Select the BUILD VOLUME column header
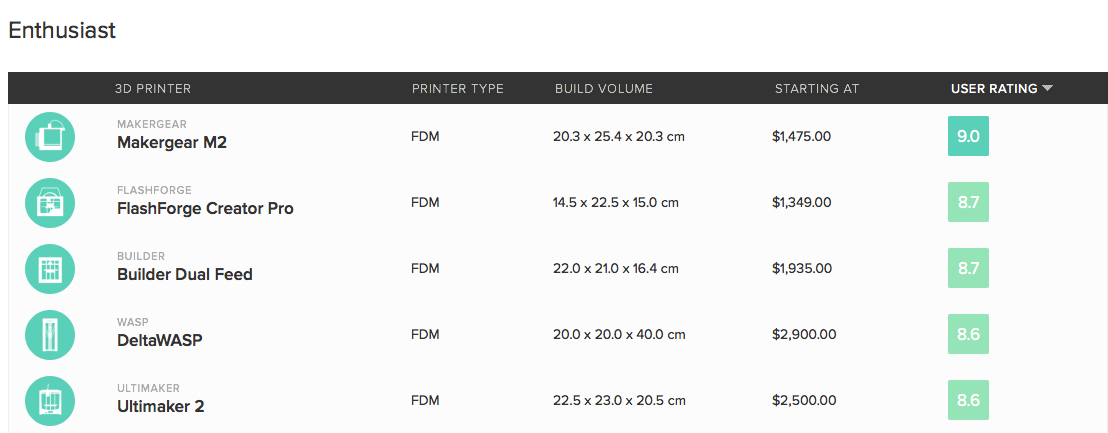1108x433 pixels. (603, 88)
